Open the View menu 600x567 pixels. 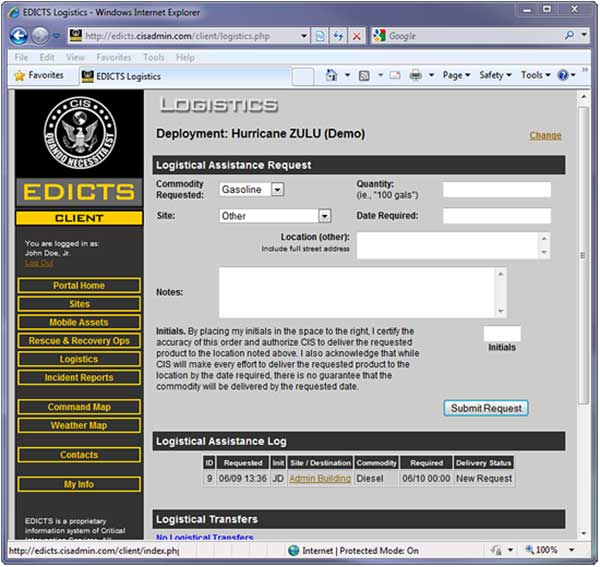tap(75, 57)
